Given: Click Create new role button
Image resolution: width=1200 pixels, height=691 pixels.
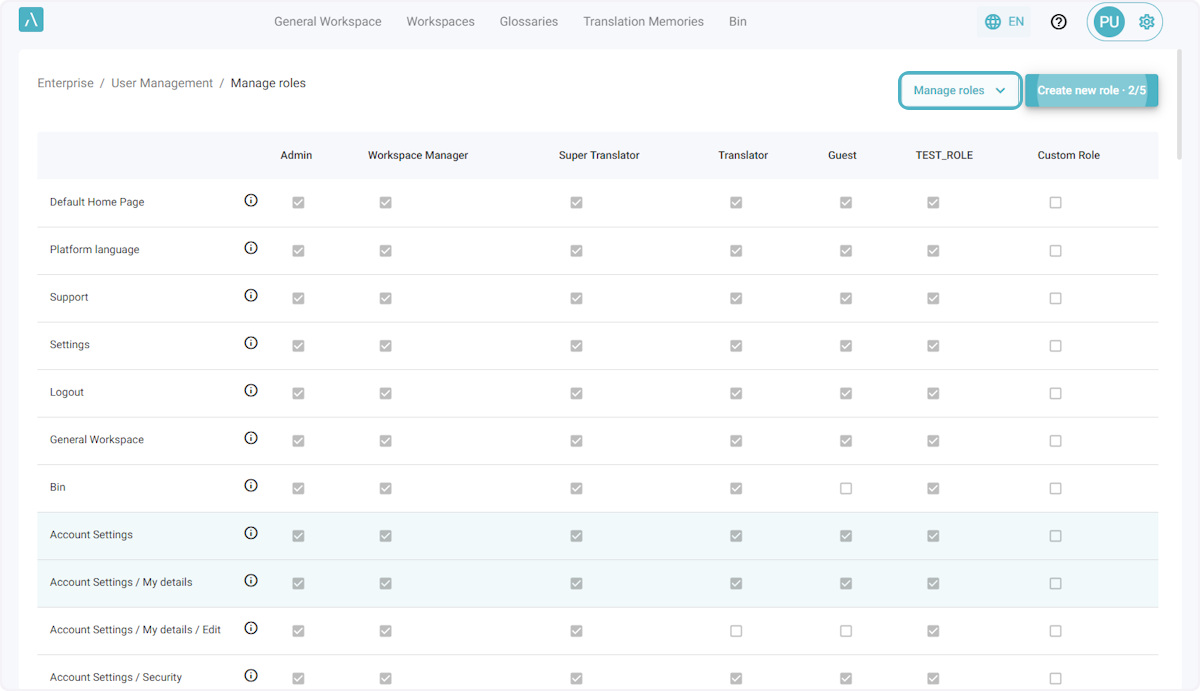Looking at the screenshot, I should pos(1091,90).
